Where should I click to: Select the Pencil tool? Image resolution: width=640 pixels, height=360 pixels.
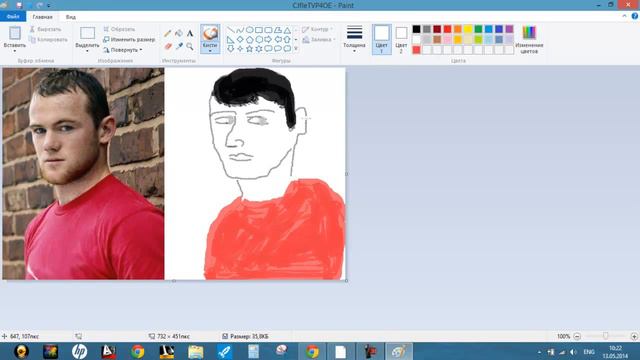coord(167,33)
